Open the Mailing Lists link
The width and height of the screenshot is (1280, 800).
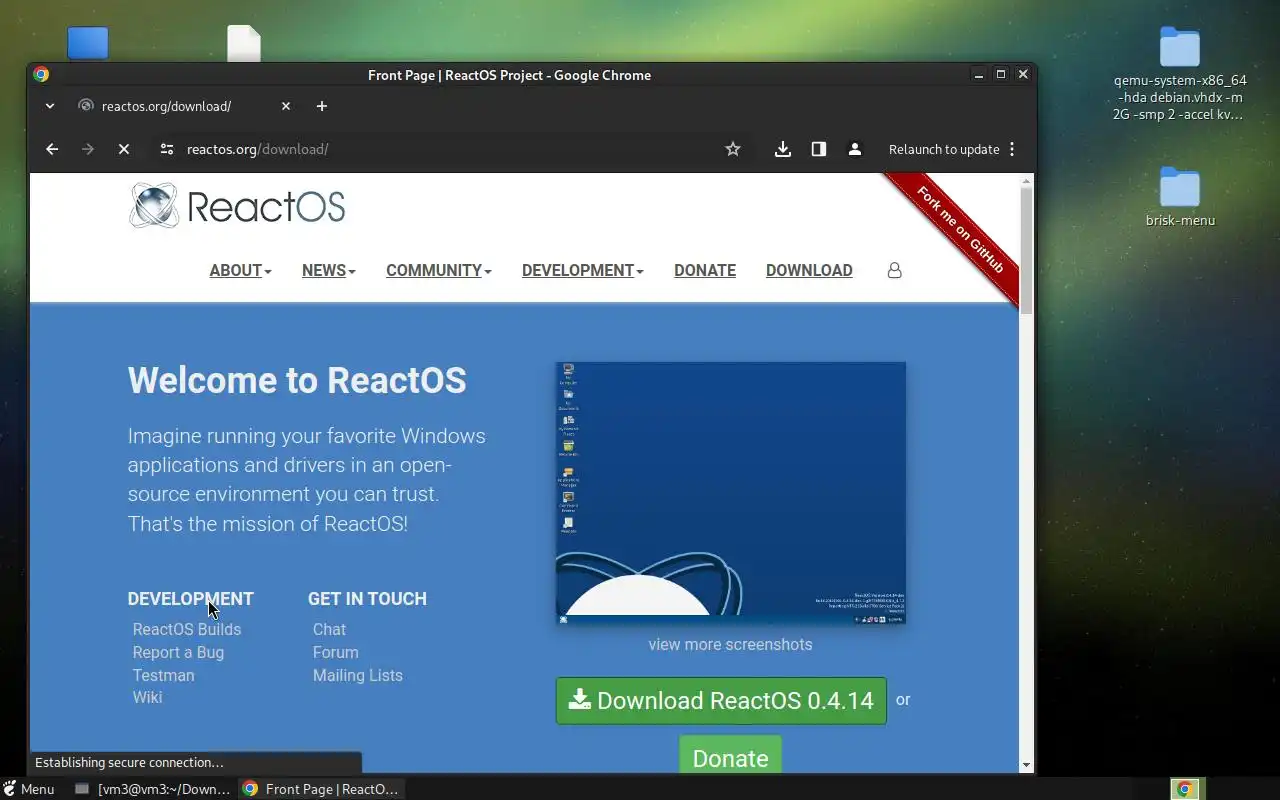(358, 675)
